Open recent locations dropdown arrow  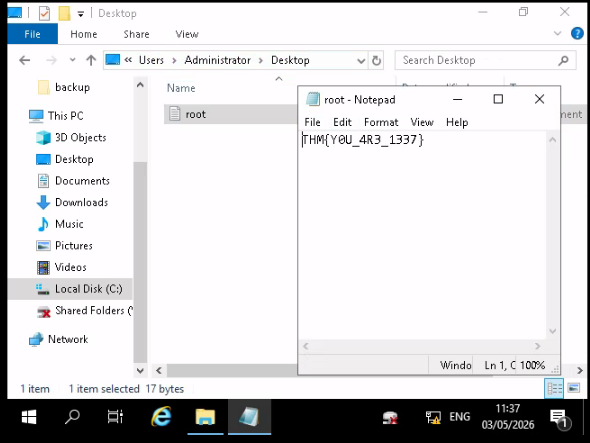pyautogui.click(x=73, y=60)
